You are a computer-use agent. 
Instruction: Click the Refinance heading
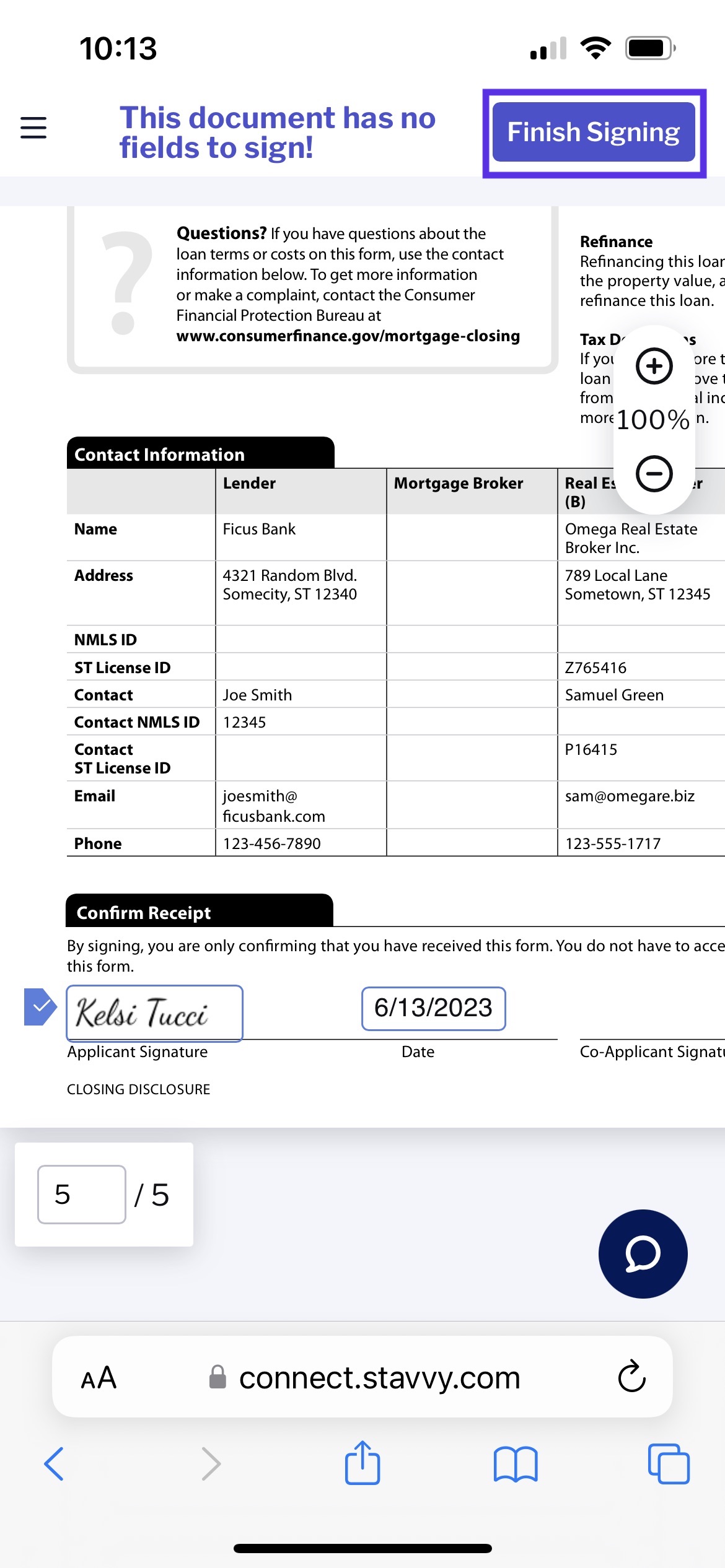[616, 242]
